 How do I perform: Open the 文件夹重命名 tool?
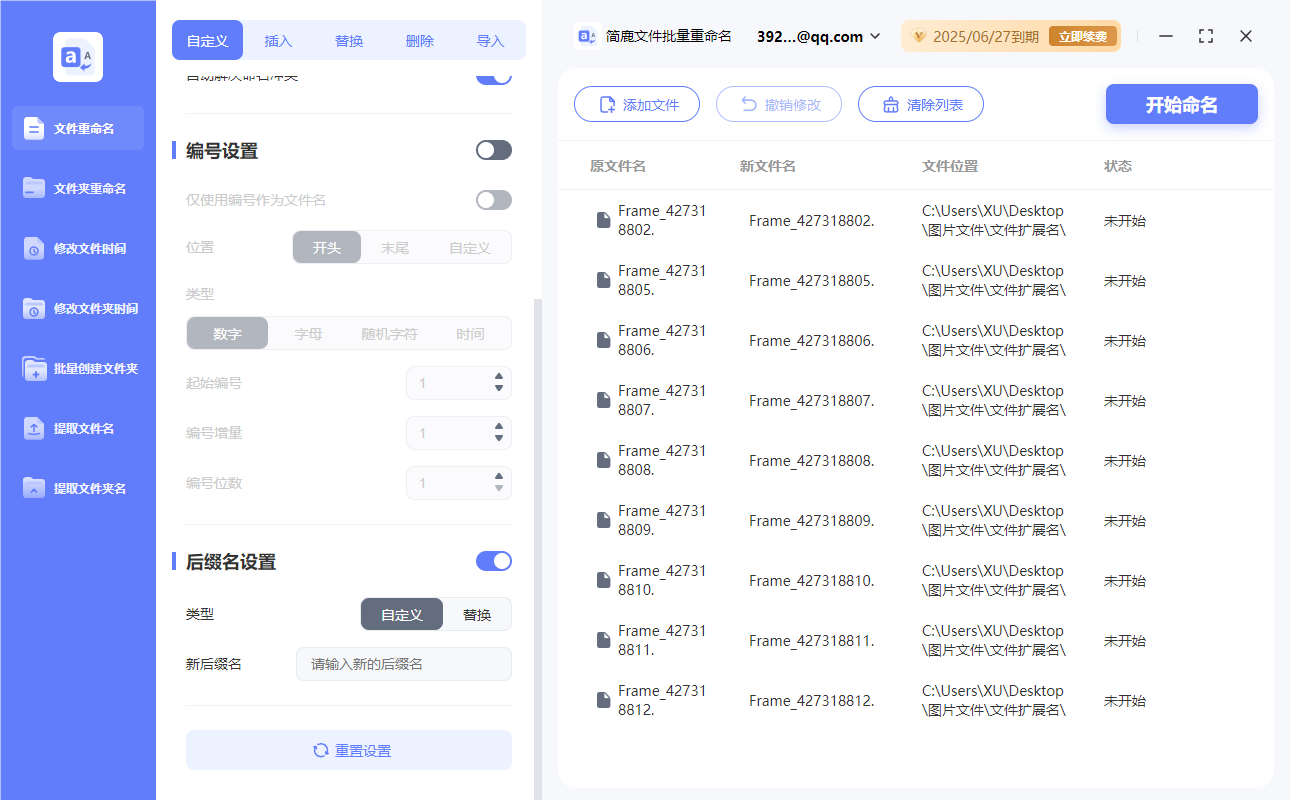(77, 188)
